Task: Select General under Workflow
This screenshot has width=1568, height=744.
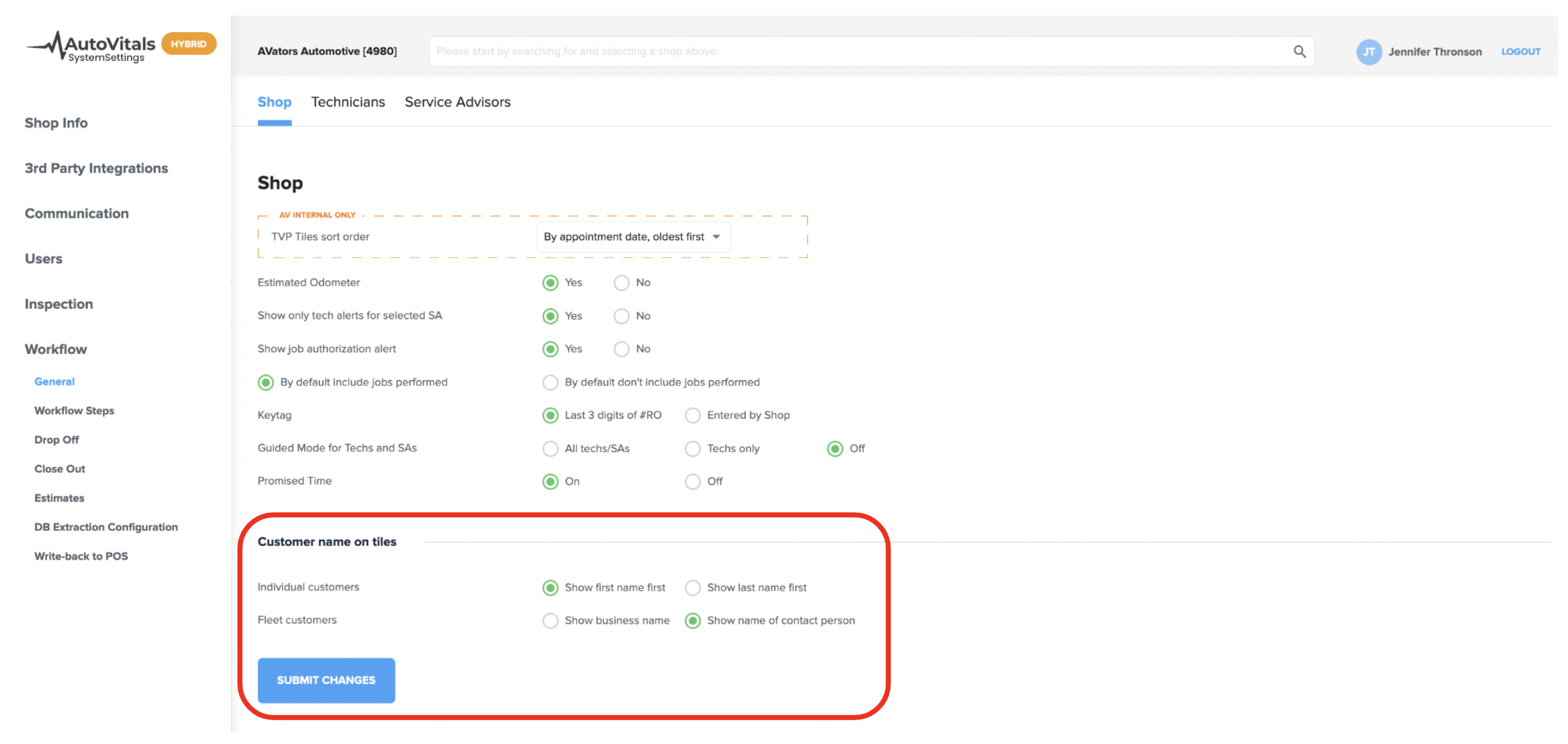Action: point(54,382)
